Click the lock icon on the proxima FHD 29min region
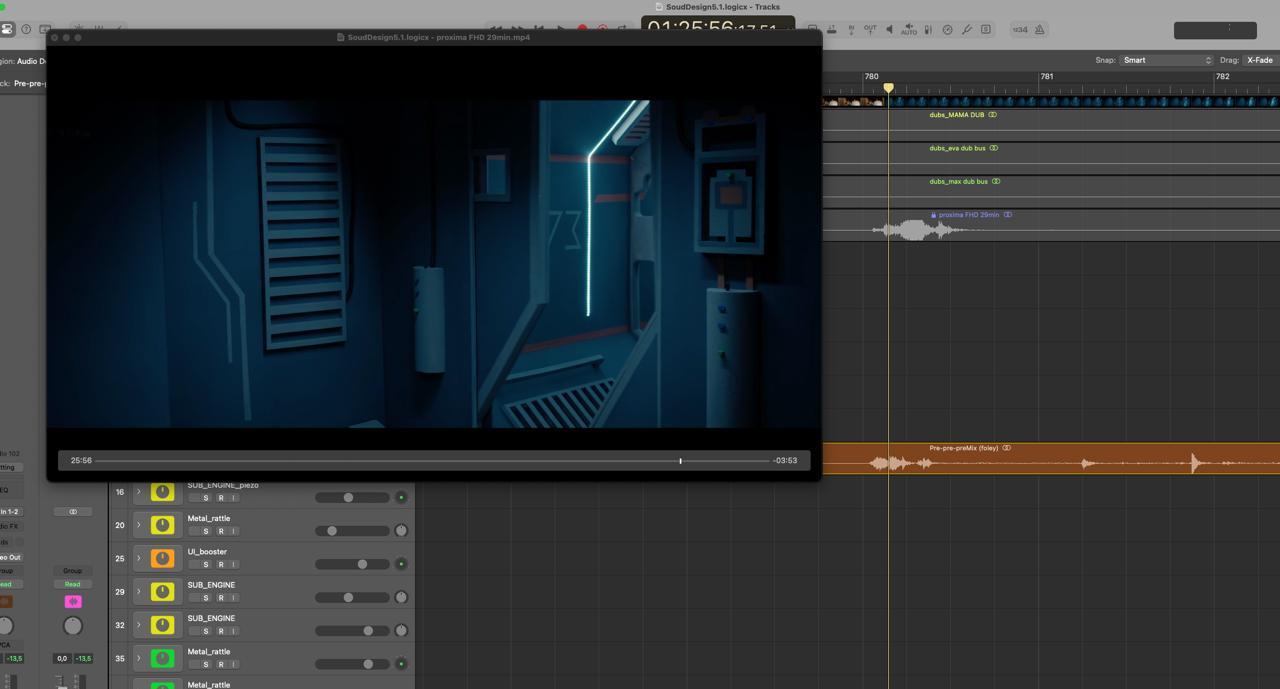The height and width of the screenshot is (689, 1280). [933, 215]
